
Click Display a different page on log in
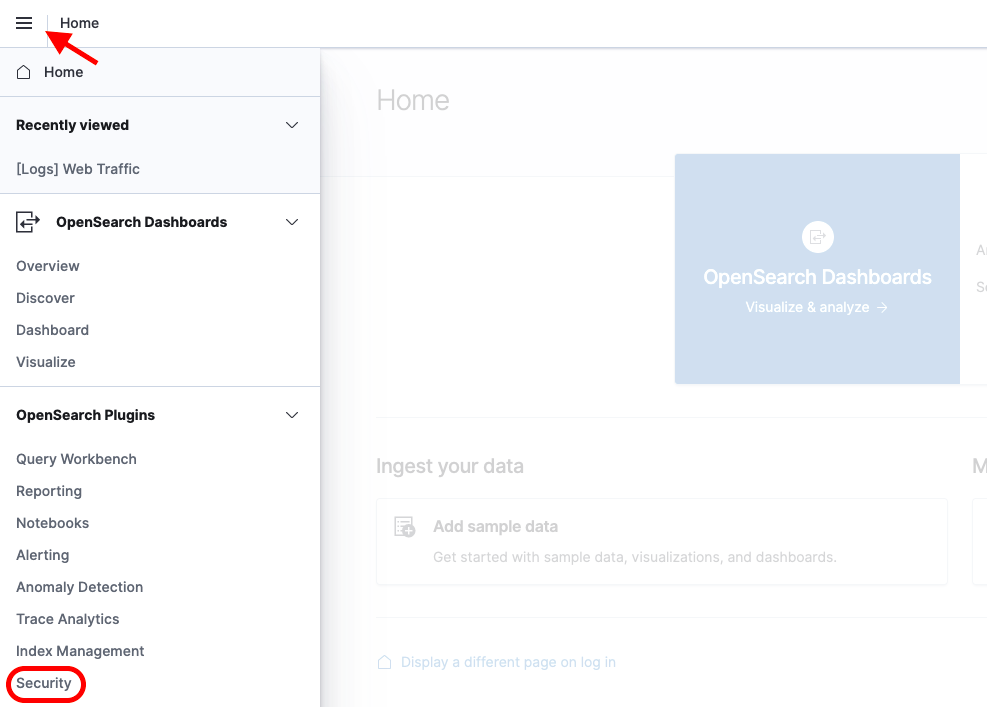point(508,662)
